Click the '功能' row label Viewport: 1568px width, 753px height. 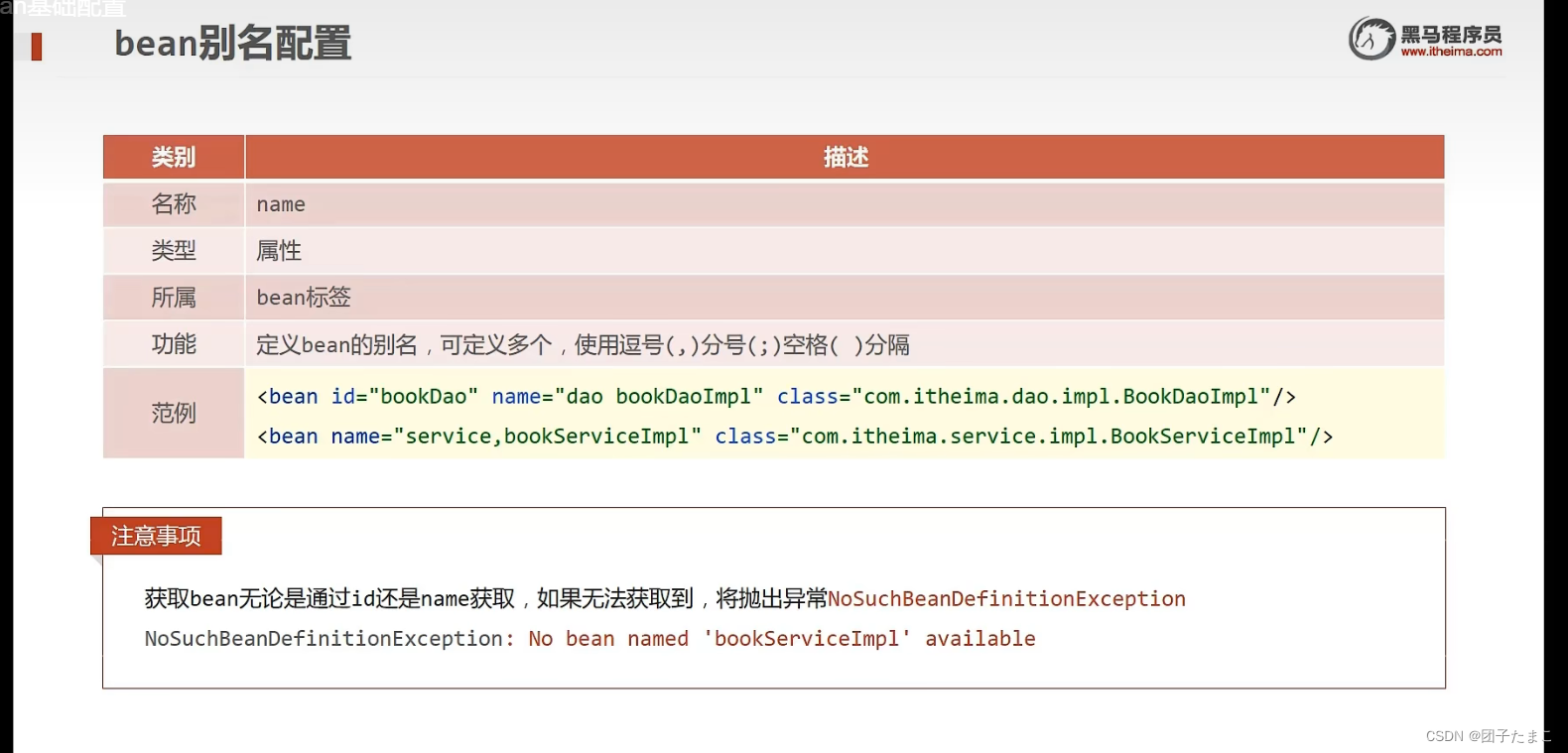pos(174,344)
